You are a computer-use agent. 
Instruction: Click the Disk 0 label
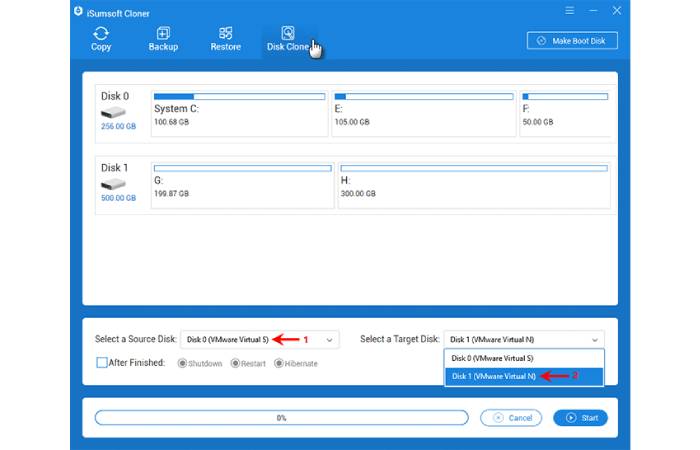click(115, 96)
